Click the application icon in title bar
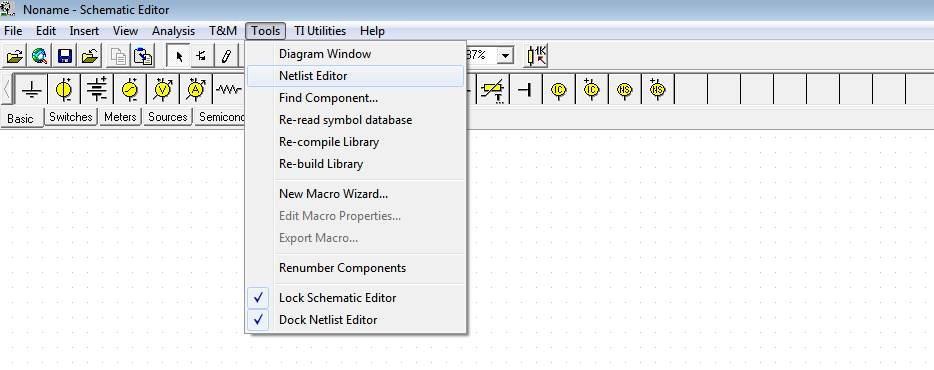934x370 pixels. [8, 10]
